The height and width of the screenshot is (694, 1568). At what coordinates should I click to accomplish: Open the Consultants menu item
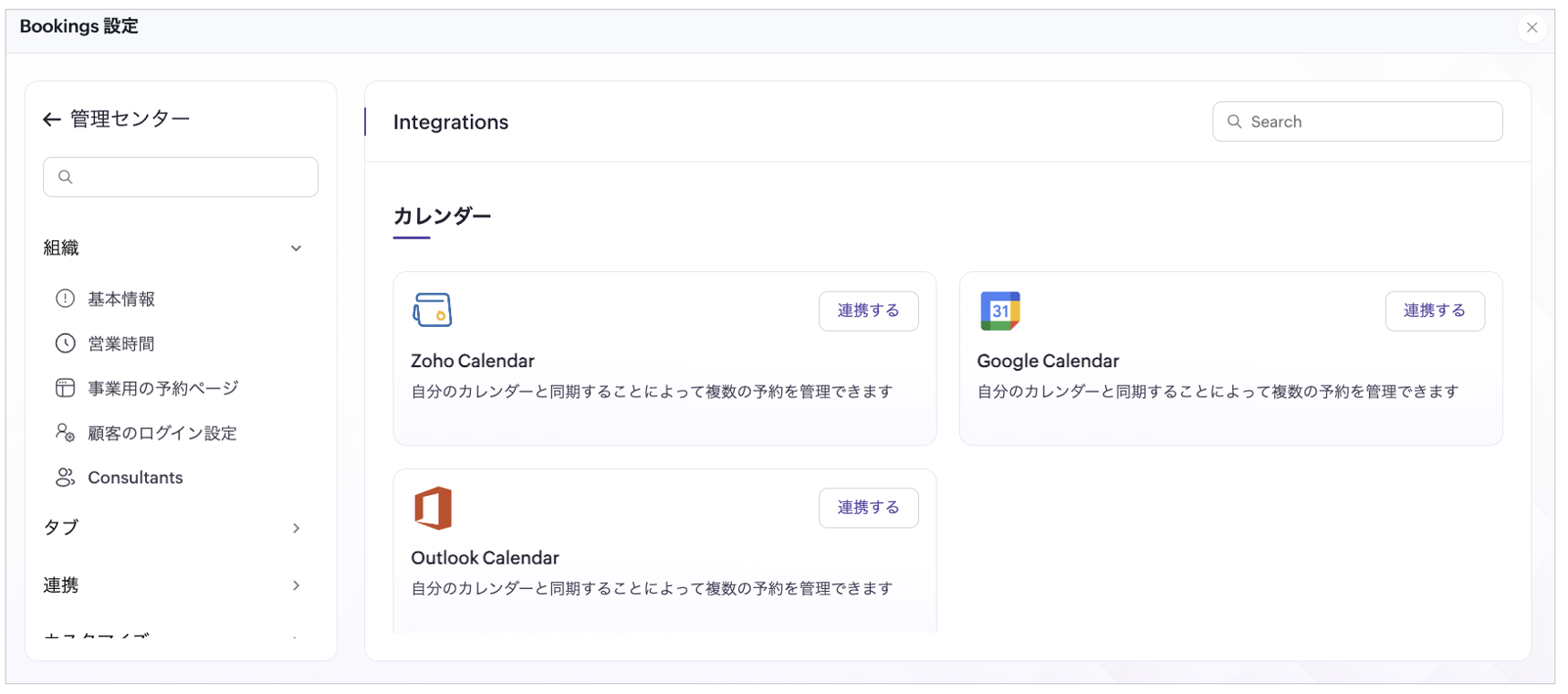135,478
